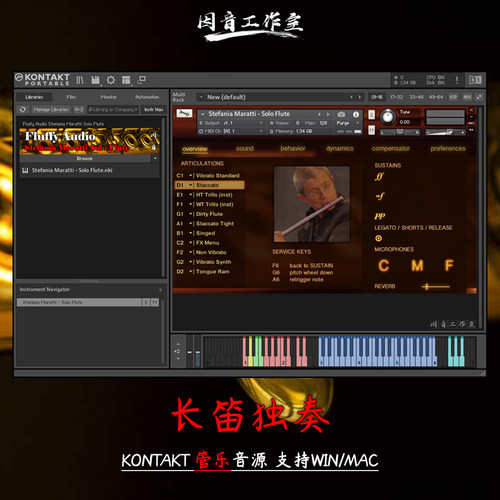Adjust the Reverb slider
This screenshot has height=500, width=500.
pyautogui.click(x=435, y=286)
